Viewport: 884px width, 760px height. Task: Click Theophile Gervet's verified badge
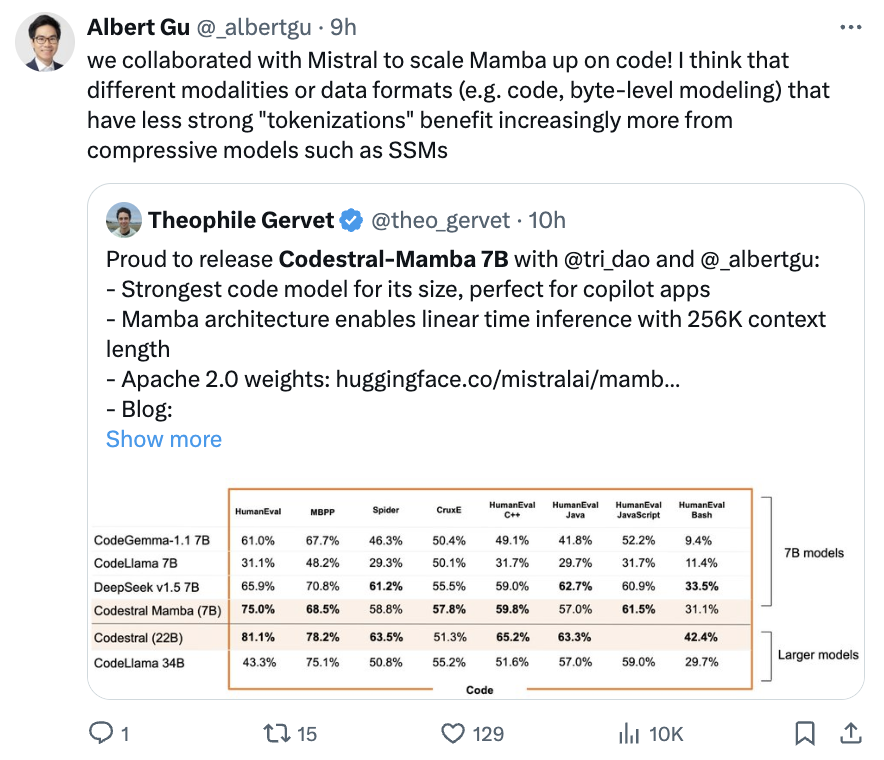tap(351, 220)
